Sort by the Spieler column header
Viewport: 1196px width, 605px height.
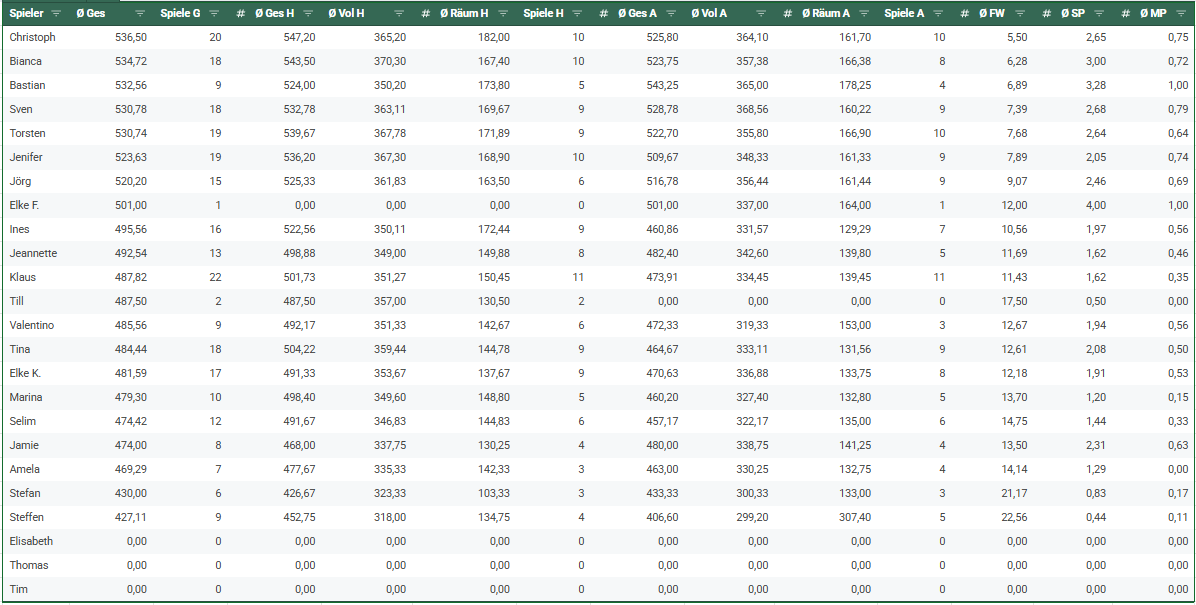tap(26, 14)
